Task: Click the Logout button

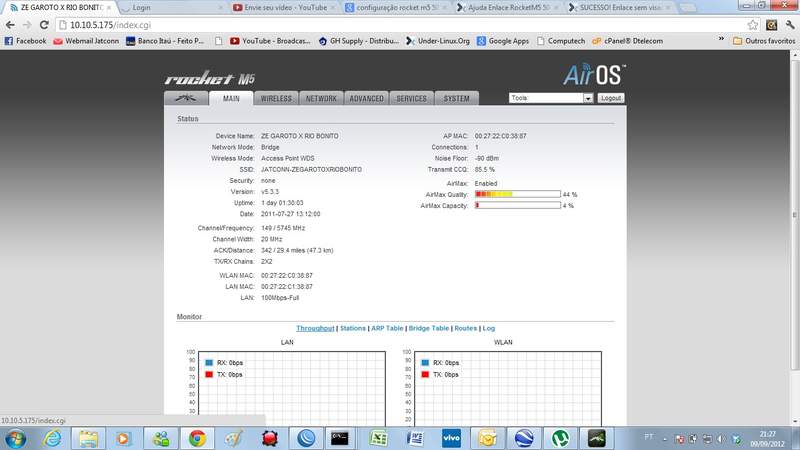Action: 610,98
